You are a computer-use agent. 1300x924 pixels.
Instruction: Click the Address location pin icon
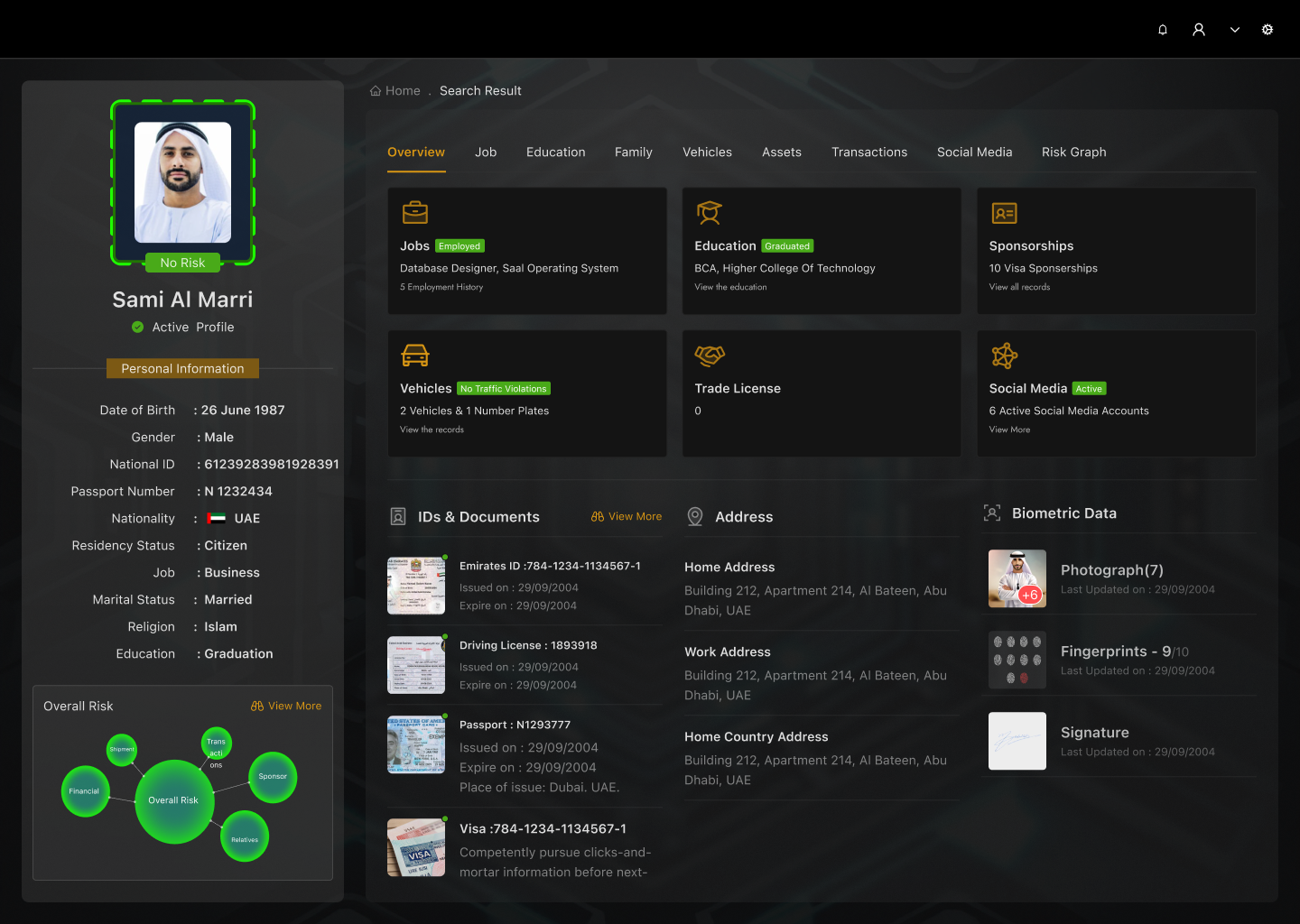695,517
